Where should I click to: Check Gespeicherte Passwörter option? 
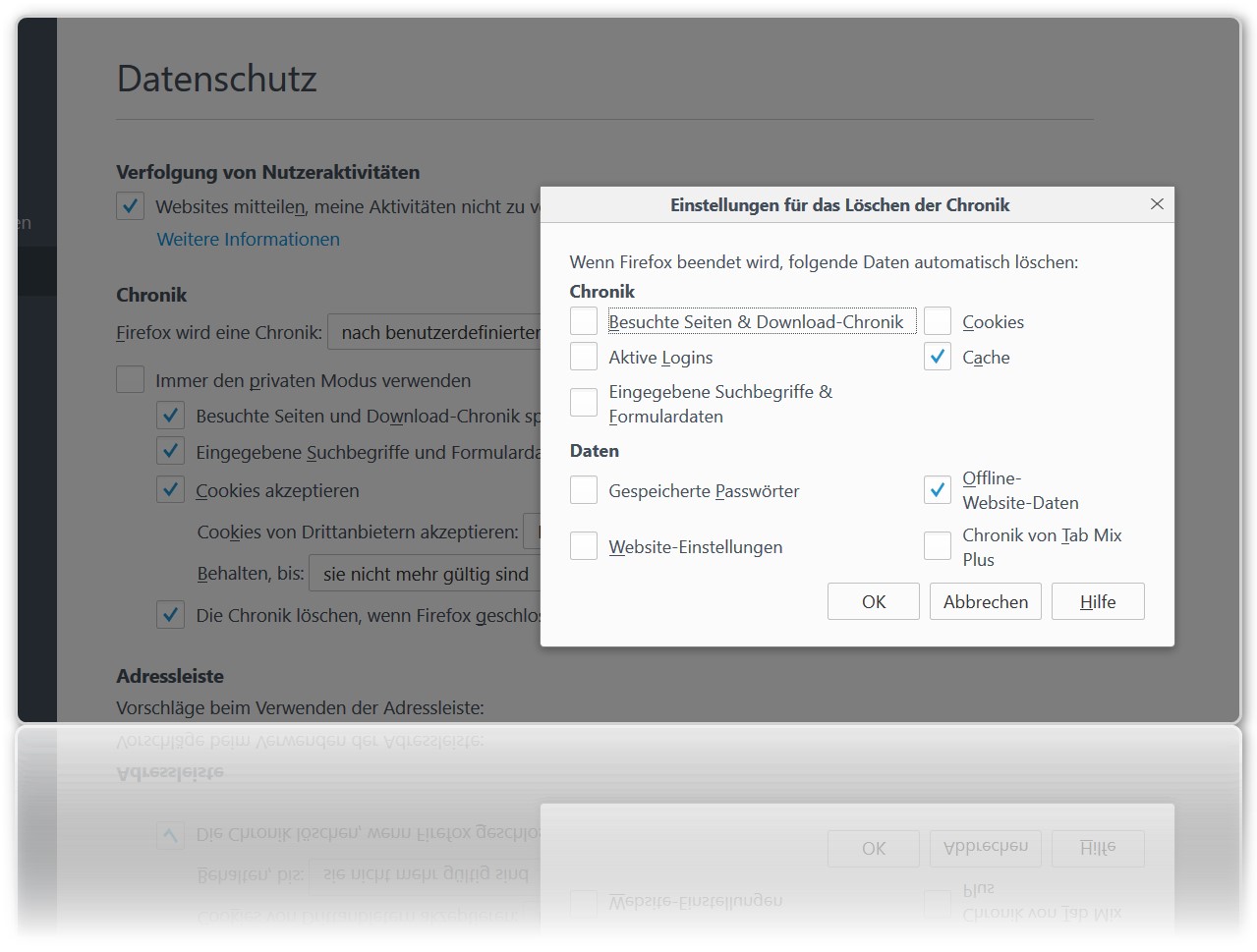tap(584, 490)
